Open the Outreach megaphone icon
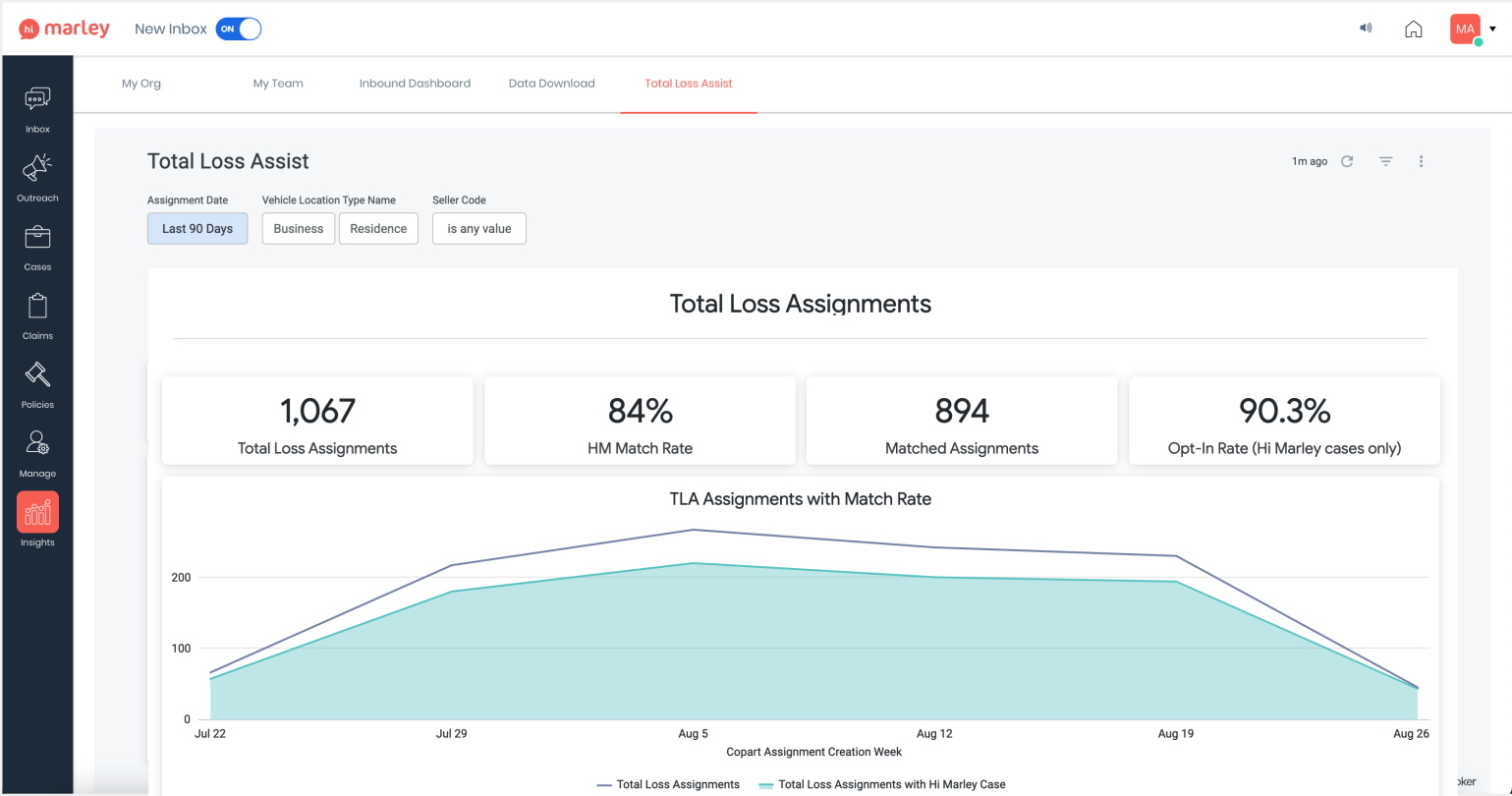Screen dimensions: 1512x796 pyautogui.click(x=37, y=168)
